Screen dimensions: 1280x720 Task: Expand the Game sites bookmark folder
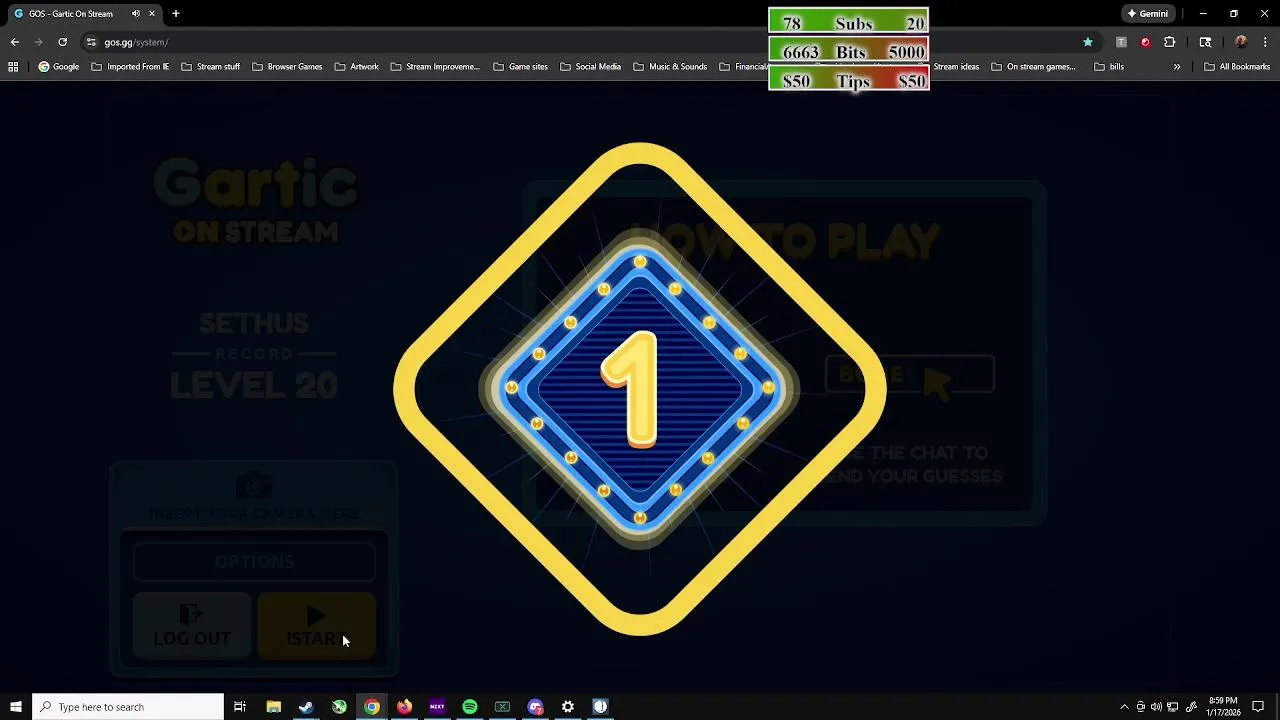[x=520, y=67]
